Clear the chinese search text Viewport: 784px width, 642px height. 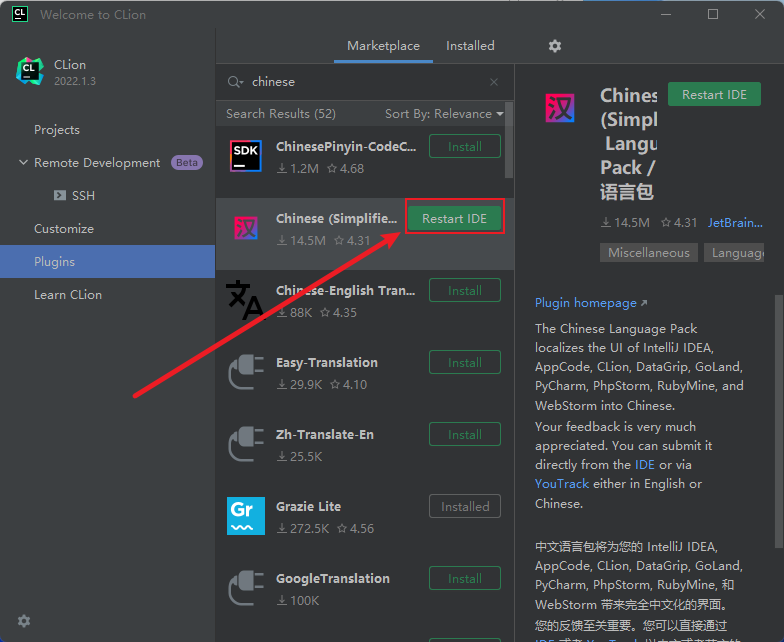[494, 82]
